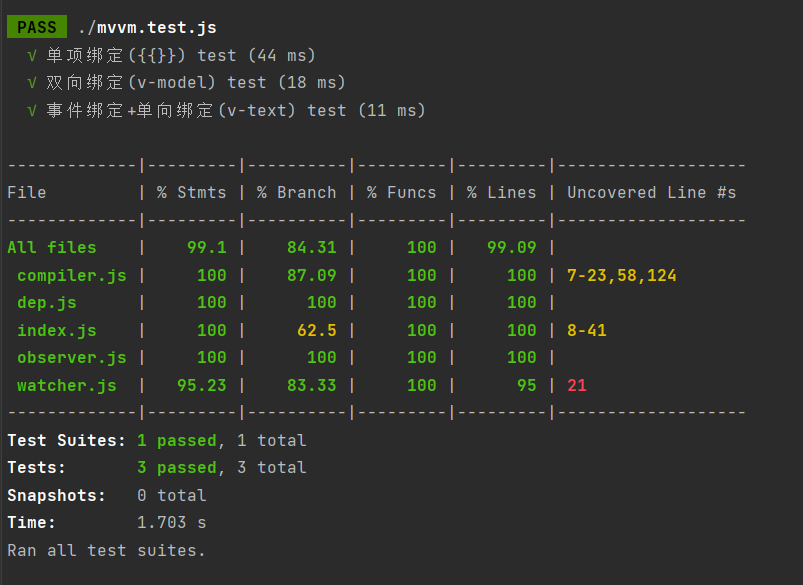
Task: Click the green PASS badge
Action: tap(36, 27)
